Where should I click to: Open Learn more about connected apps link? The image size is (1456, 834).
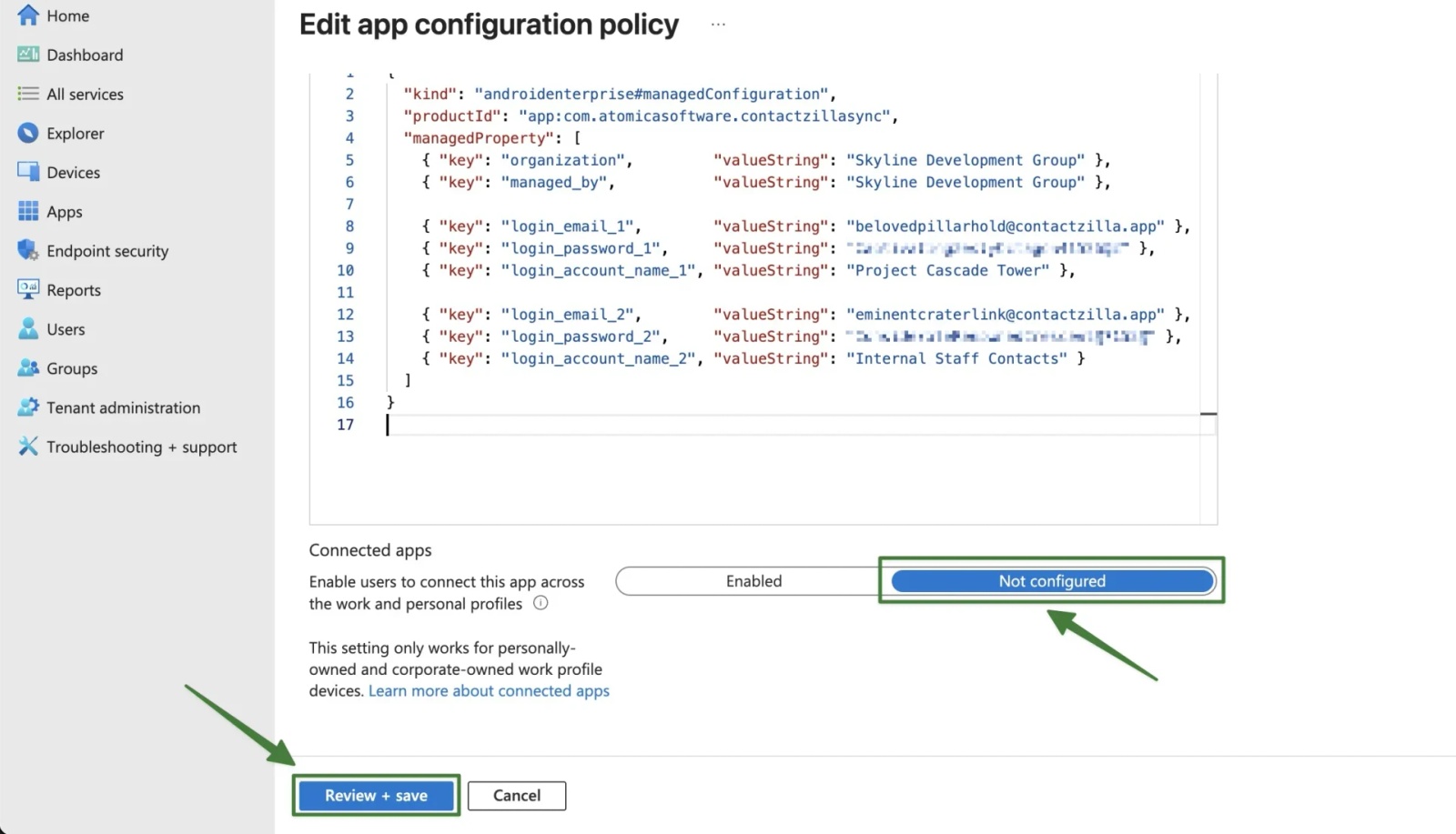point(489,690)
